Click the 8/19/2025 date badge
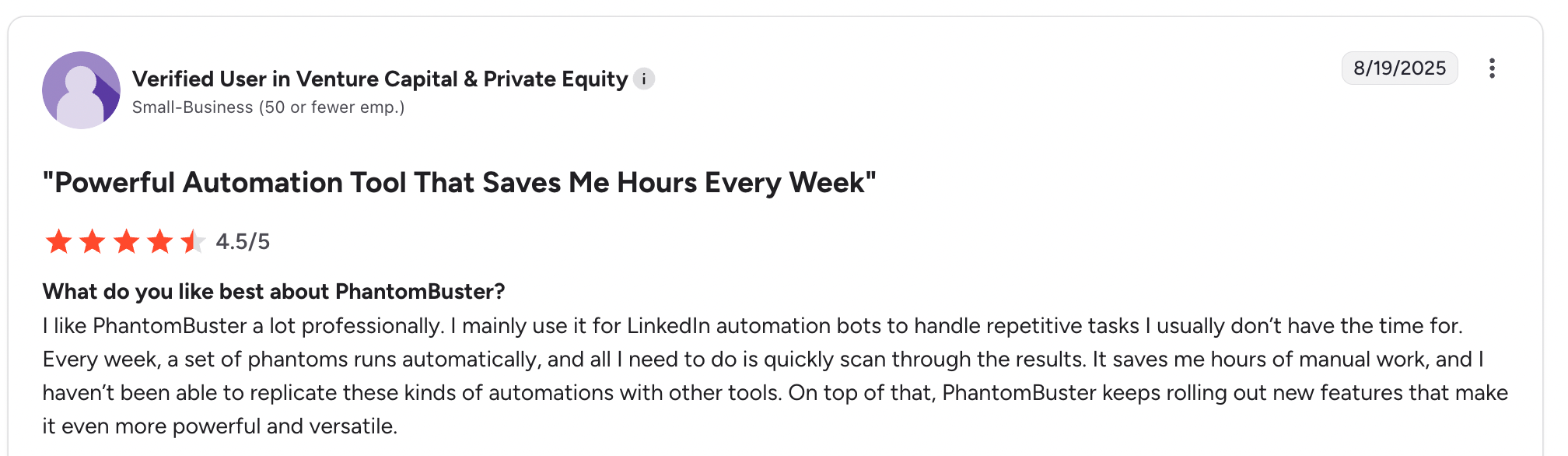Screen dimensions: 1568x456 [1398, 68]
